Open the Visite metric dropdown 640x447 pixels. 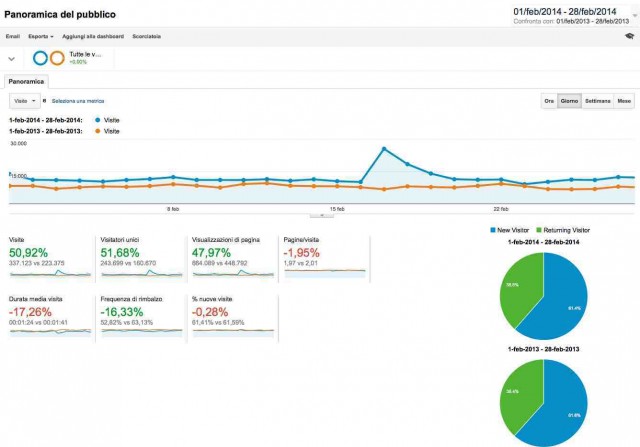click(x=25, y=101)
